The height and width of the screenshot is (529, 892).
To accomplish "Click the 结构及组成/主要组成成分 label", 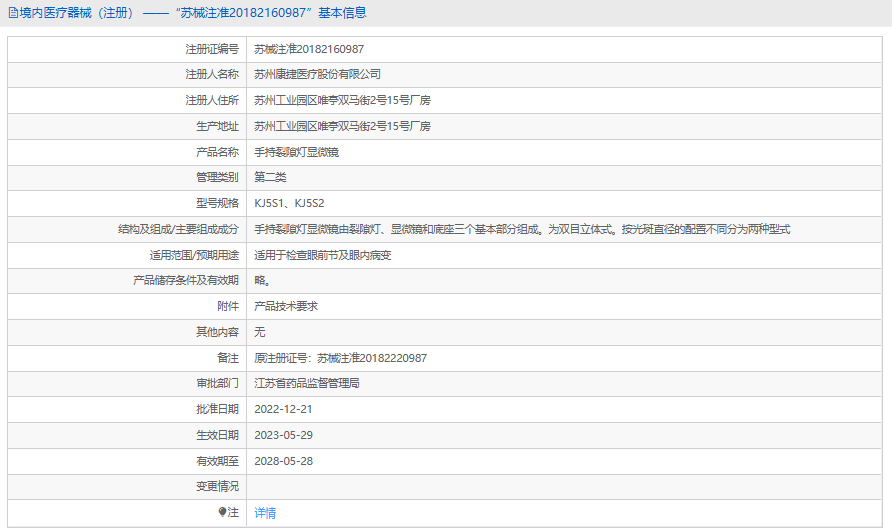I will click(x=179, y=230).
